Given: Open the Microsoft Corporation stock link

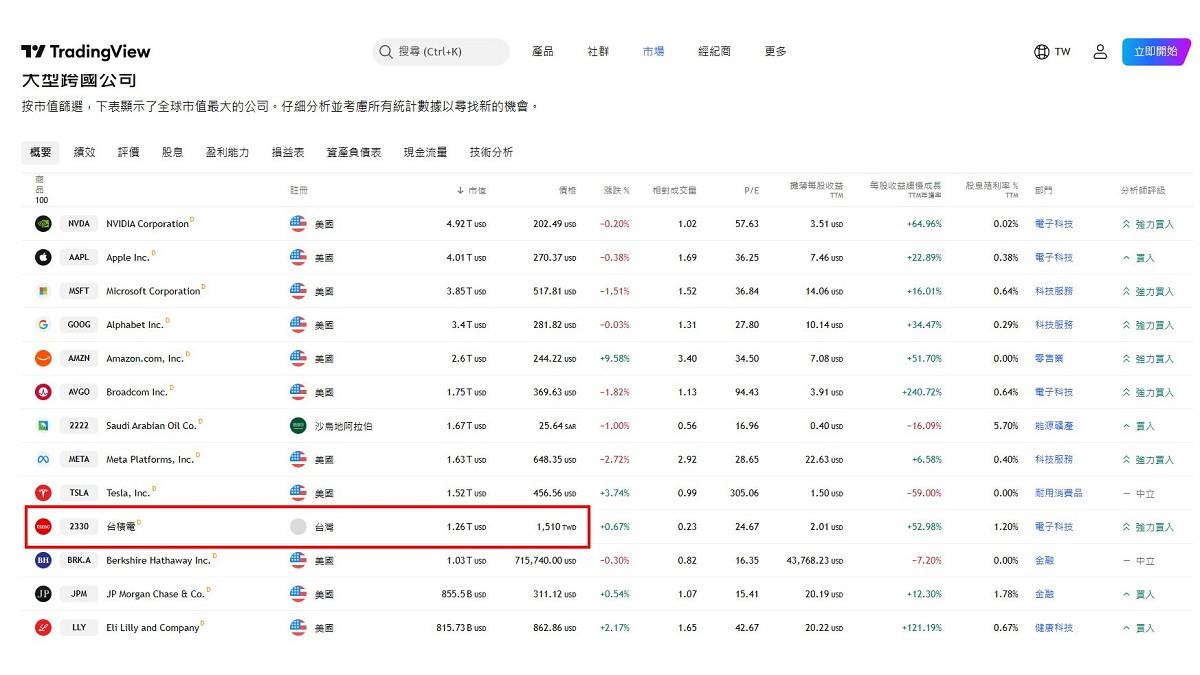Looking at the screenshot, I should (153, 292).
